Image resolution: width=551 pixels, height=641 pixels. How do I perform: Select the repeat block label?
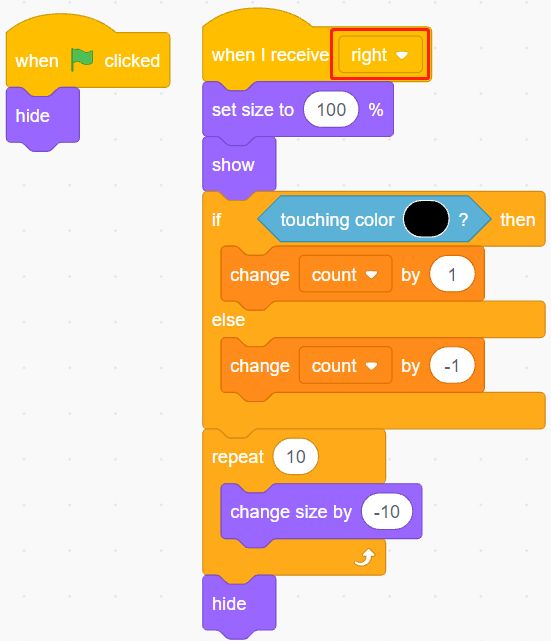[x=237, y=457]
